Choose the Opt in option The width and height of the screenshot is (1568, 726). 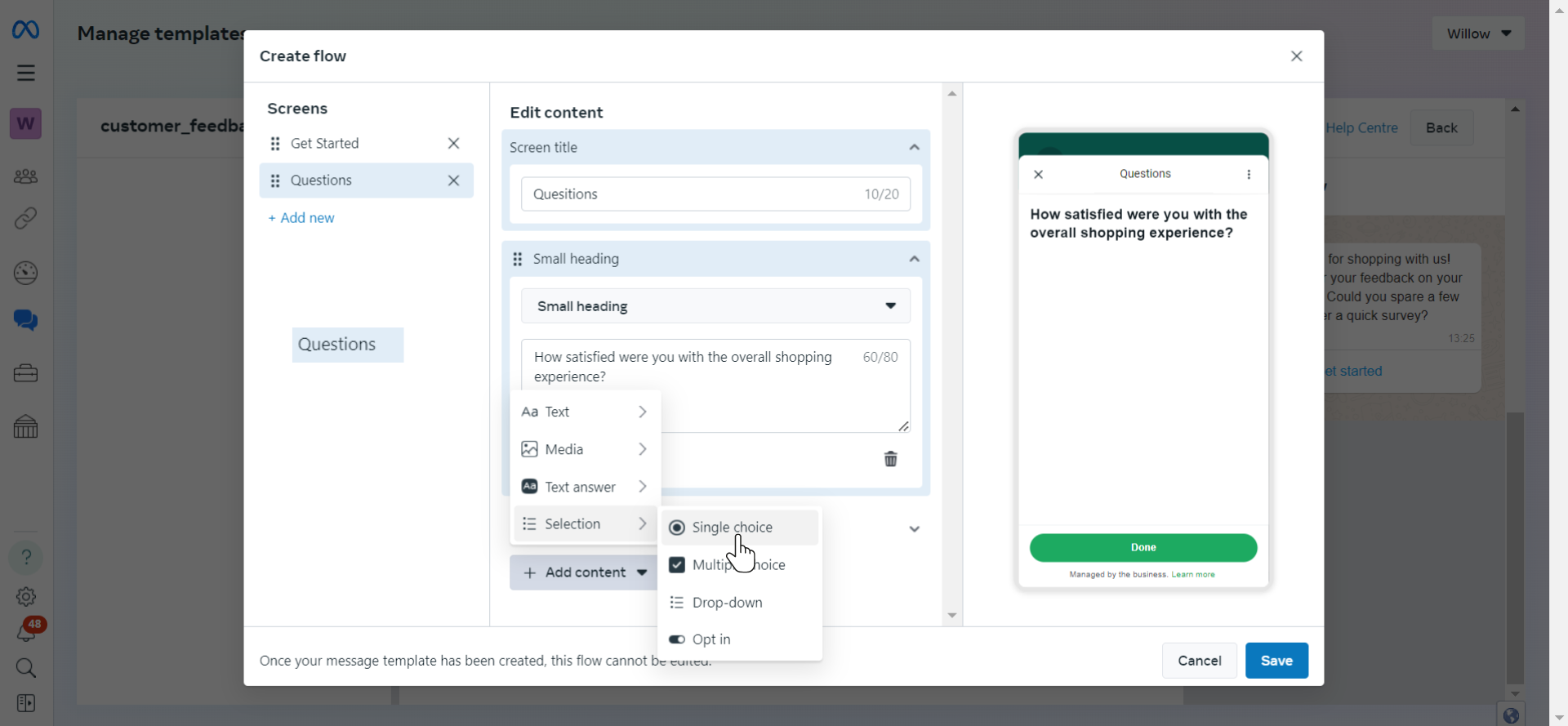(740, 639)
